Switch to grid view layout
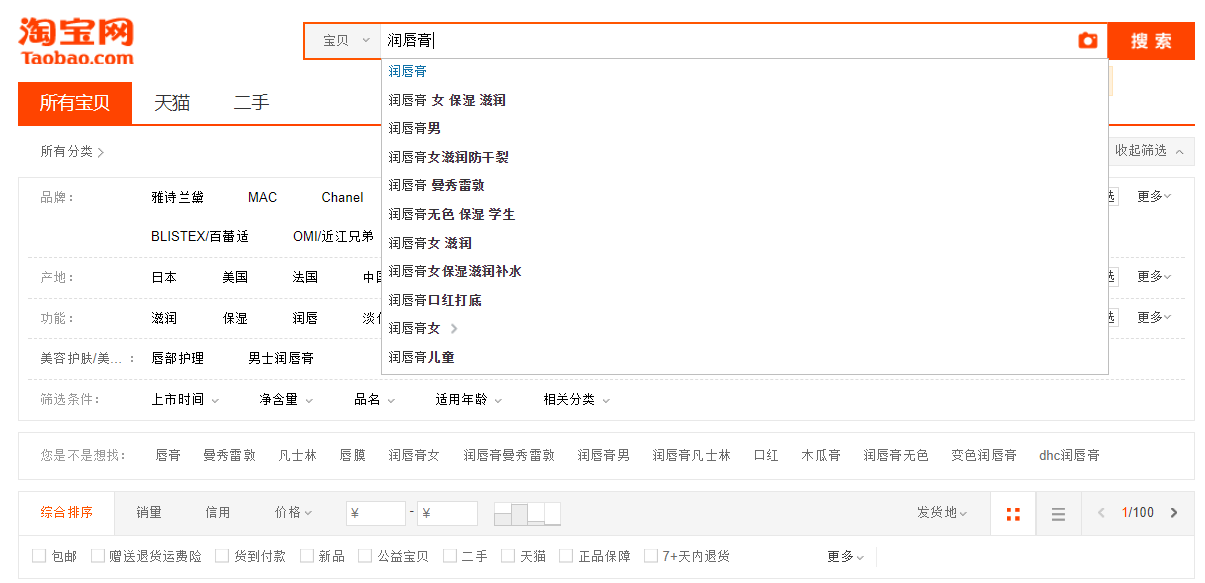 click(x=1013, y=514)
